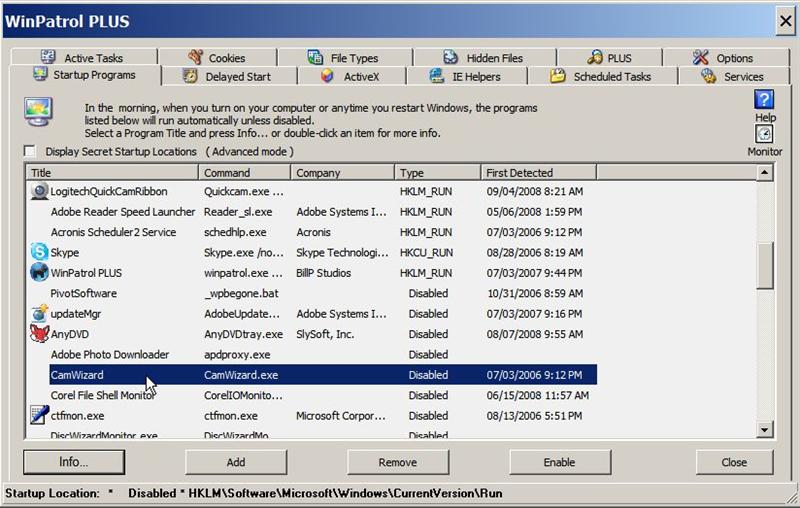Click the WinPatrol PLUS dog icon in list
This screenshot has width=800, height=508.
pos(39,272)
